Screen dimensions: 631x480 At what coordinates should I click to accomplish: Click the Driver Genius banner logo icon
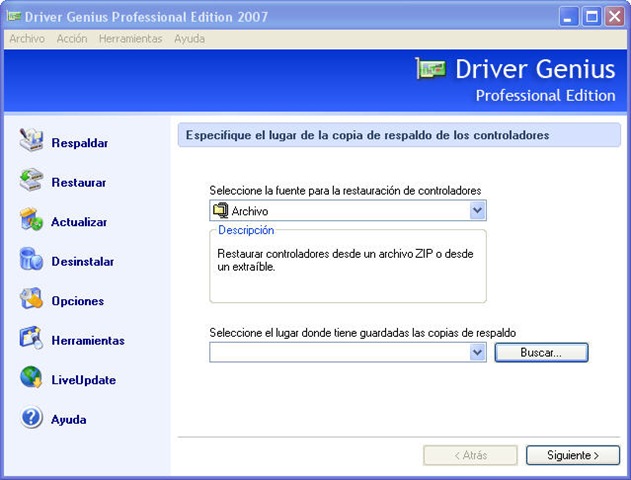pos(431,69)
